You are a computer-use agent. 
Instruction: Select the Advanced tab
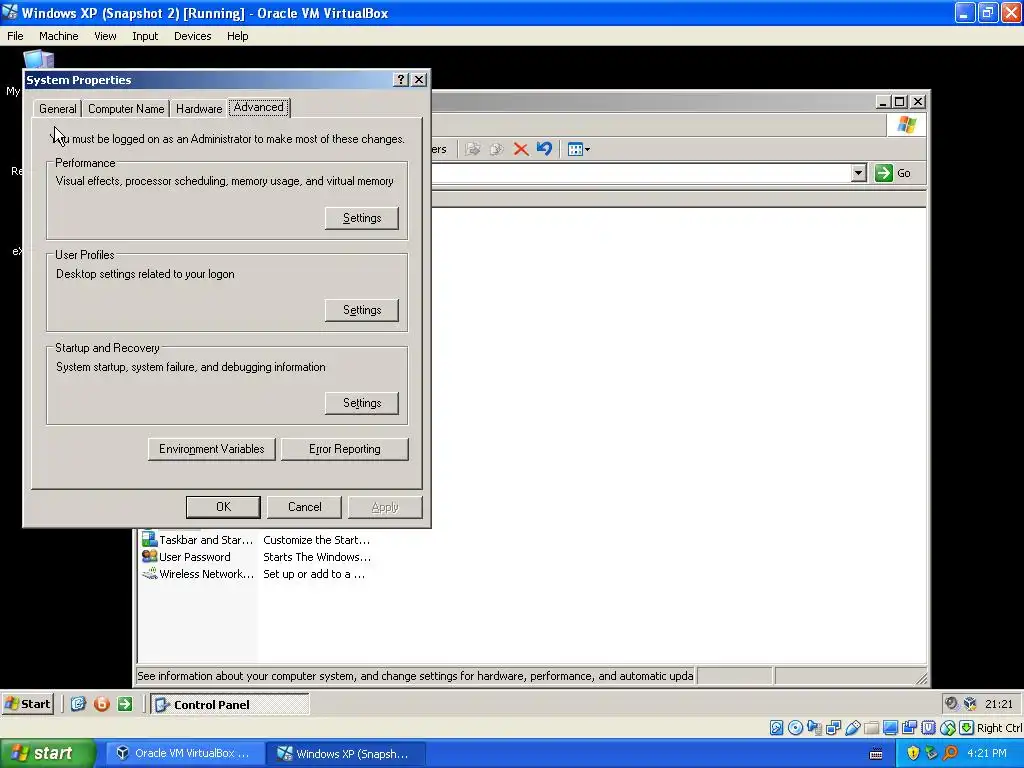259,107
